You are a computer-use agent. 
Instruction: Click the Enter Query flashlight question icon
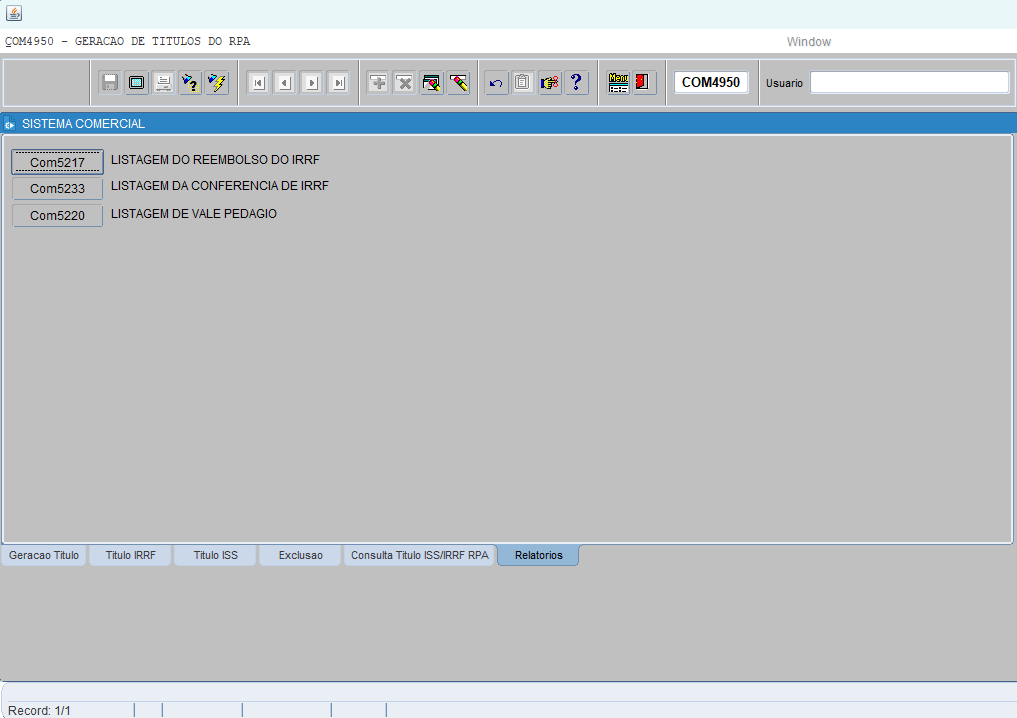tap(190, 83)
